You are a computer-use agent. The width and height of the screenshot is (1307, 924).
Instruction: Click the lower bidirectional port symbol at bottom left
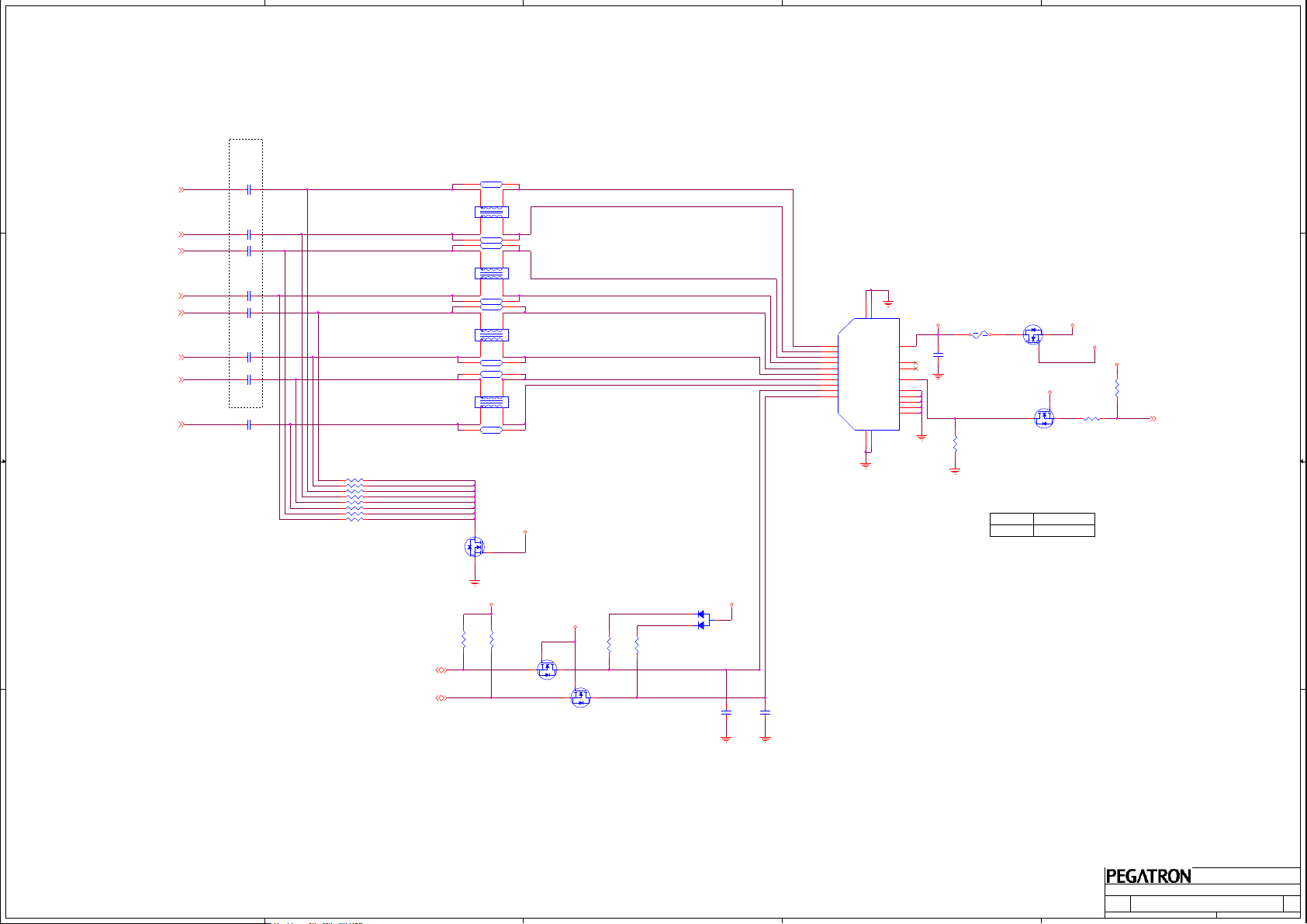pos(441,697)
